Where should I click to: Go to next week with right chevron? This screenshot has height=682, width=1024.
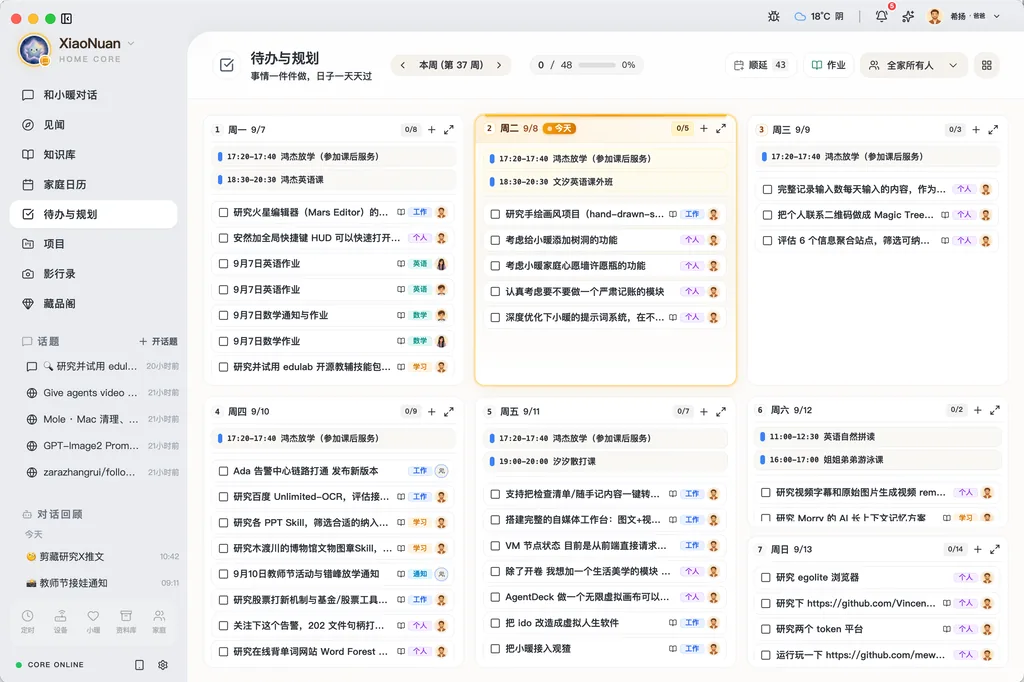pyautogui.click(x=499, y=65)
